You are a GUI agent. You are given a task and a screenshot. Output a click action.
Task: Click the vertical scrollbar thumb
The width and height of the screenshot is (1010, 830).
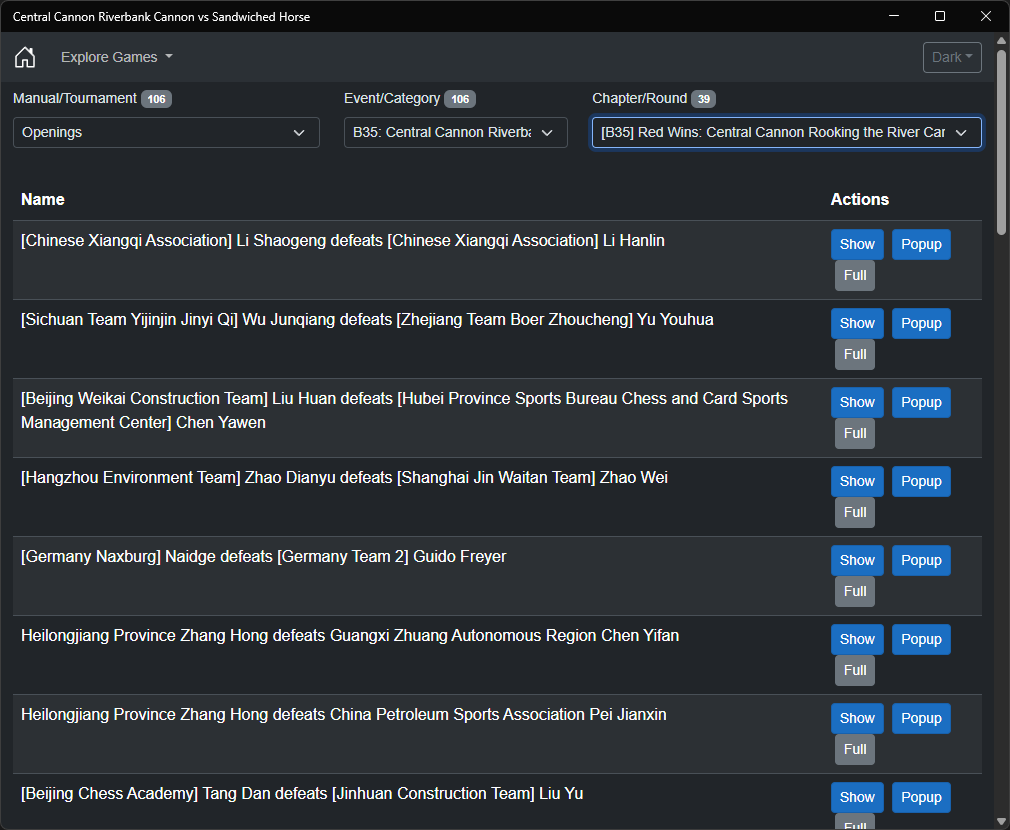(1001, 140)
